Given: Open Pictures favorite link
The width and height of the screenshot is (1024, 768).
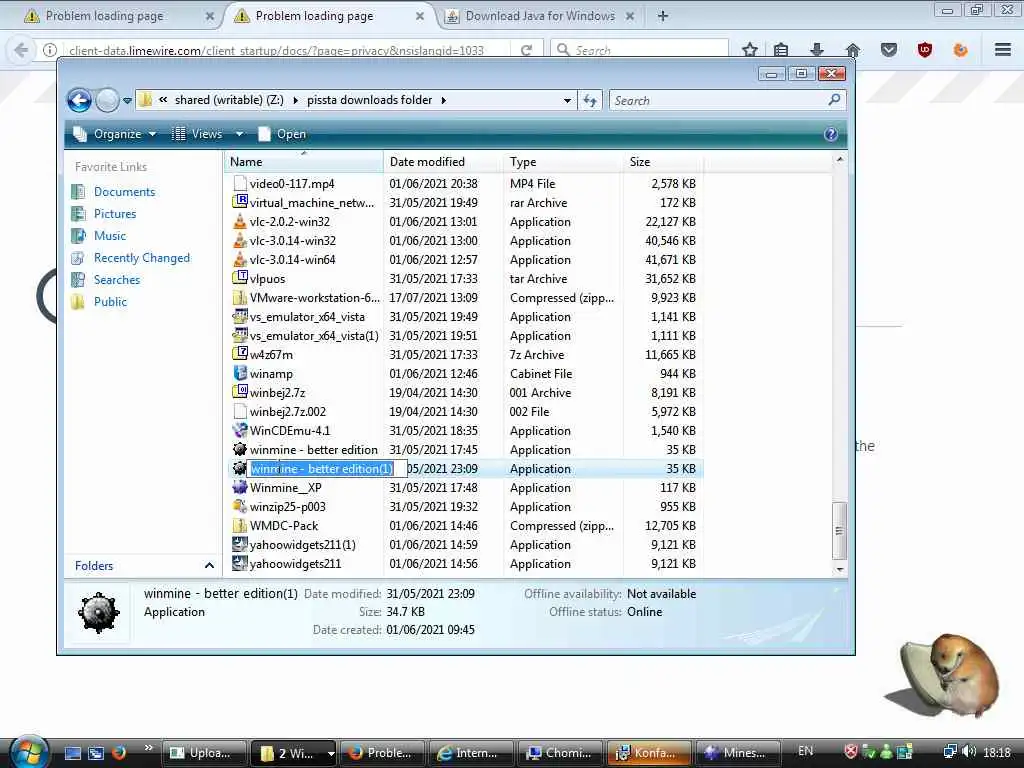Looking at the screenshot, I should tap(115, 214).
